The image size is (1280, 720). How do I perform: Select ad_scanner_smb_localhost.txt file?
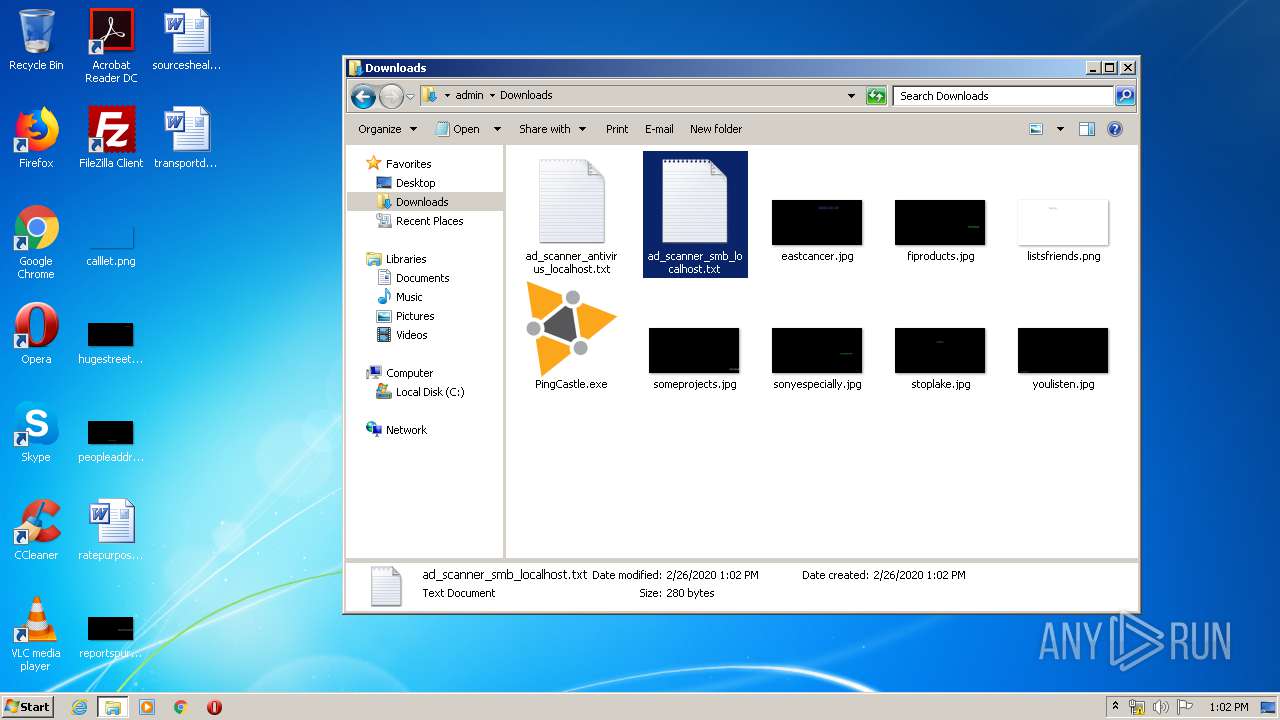coord(695,215)
